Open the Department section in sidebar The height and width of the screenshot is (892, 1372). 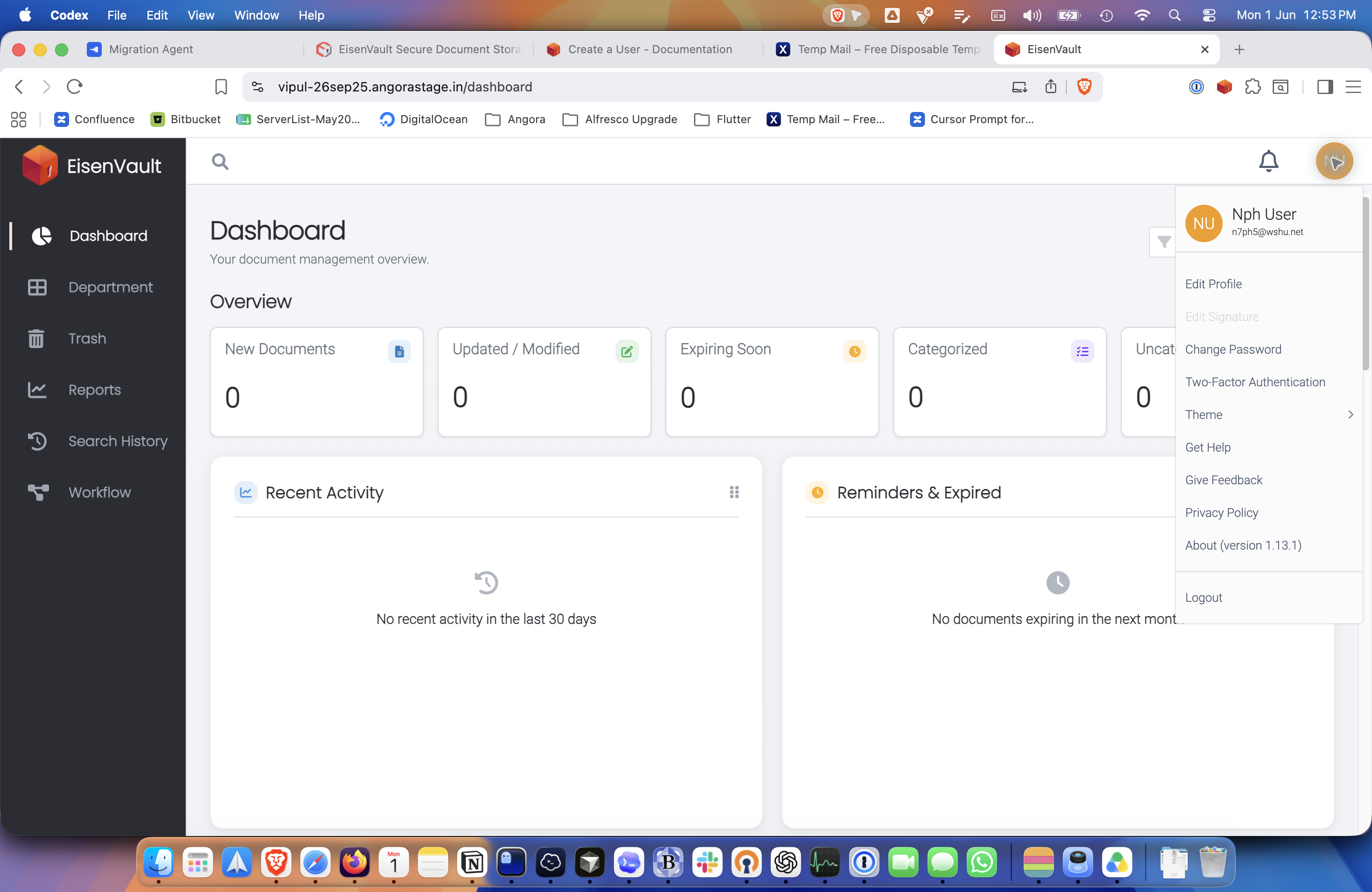coord(92,287)
